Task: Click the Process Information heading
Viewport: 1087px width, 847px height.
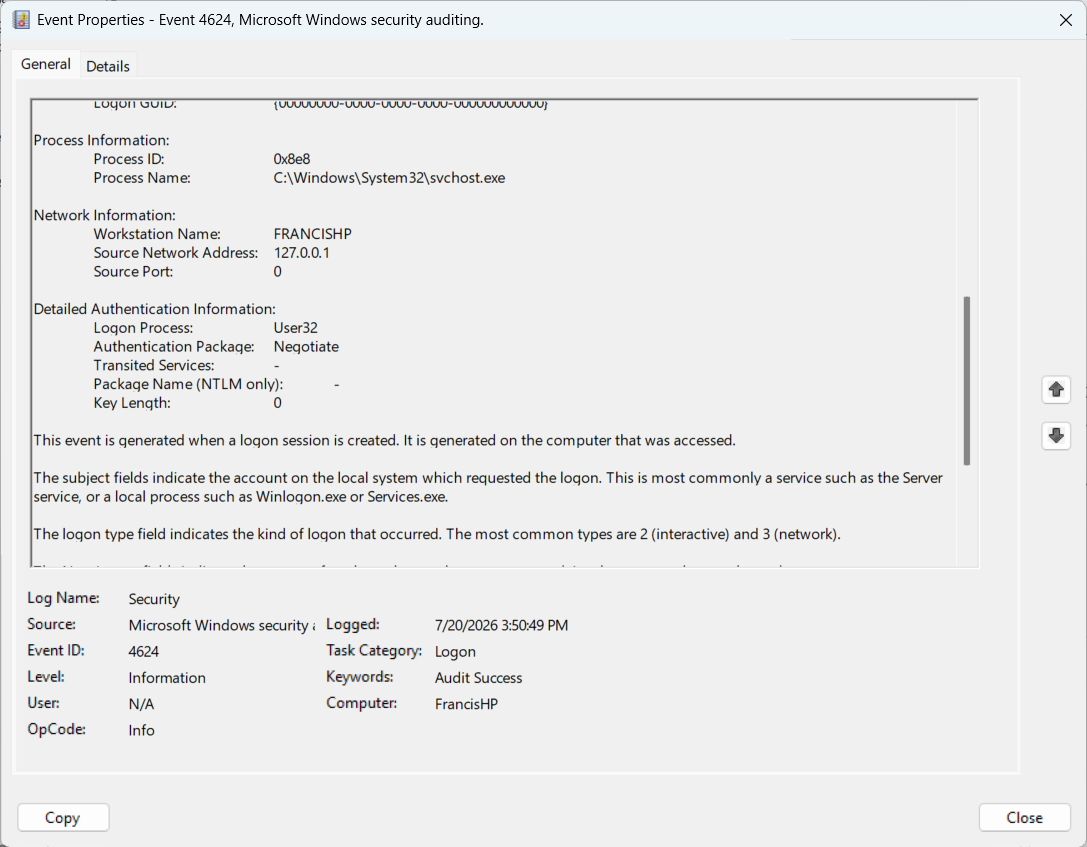Action: click(101, 141)
